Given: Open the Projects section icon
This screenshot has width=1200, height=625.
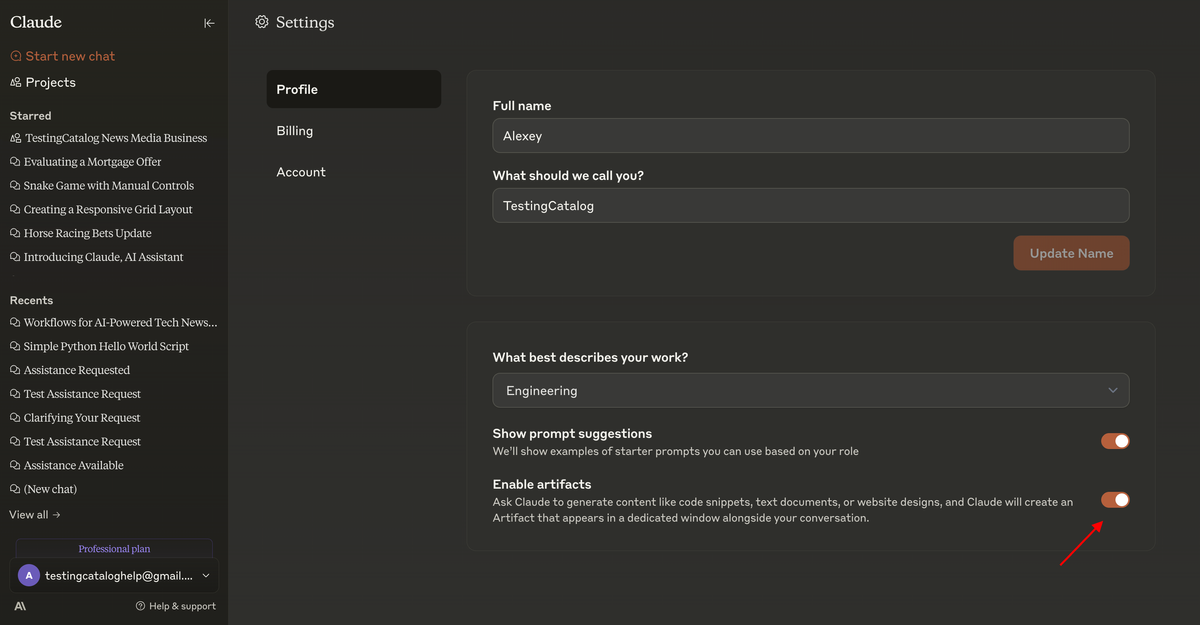Looking at the screenshot, I should pos(15,82).
